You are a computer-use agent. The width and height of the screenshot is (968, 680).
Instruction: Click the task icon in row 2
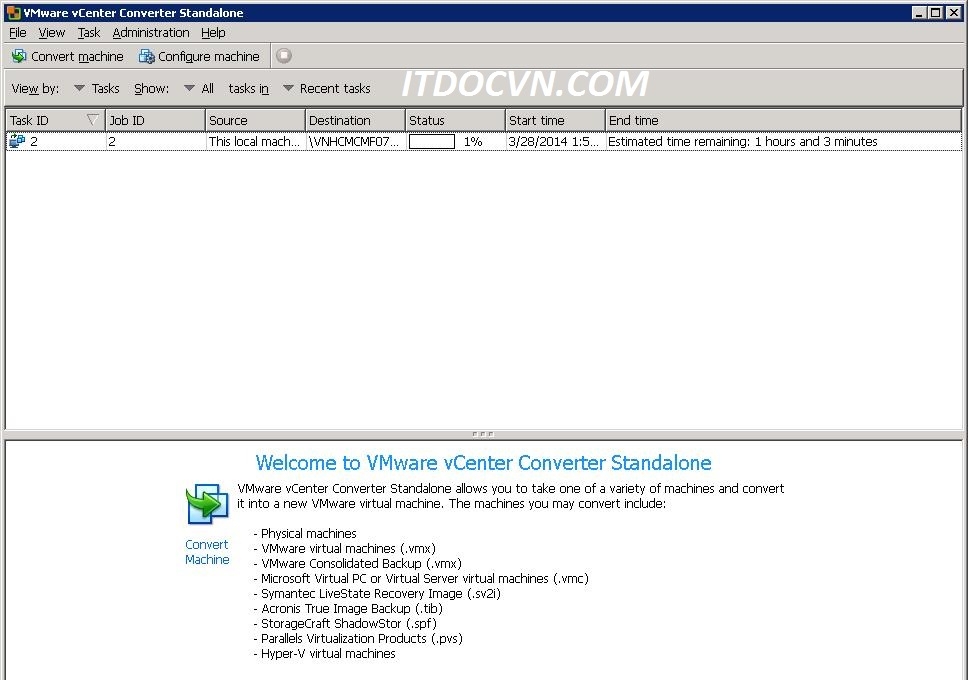pyautogui.click(x=17, y=142)
